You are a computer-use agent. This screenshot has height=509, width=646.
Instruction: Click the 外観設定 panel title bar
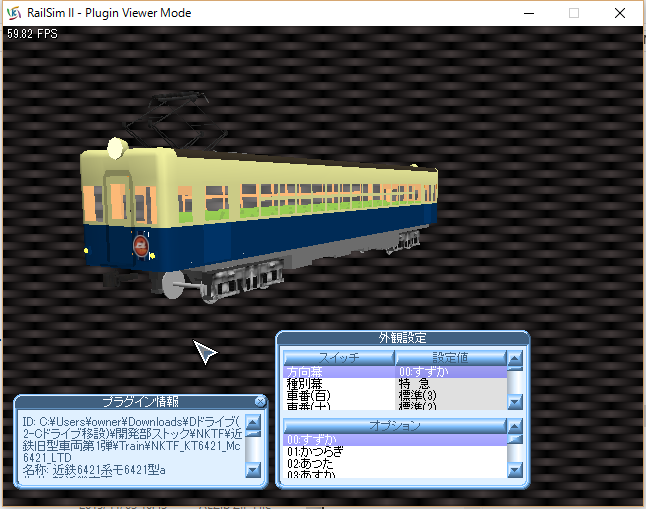coord(403,338)
